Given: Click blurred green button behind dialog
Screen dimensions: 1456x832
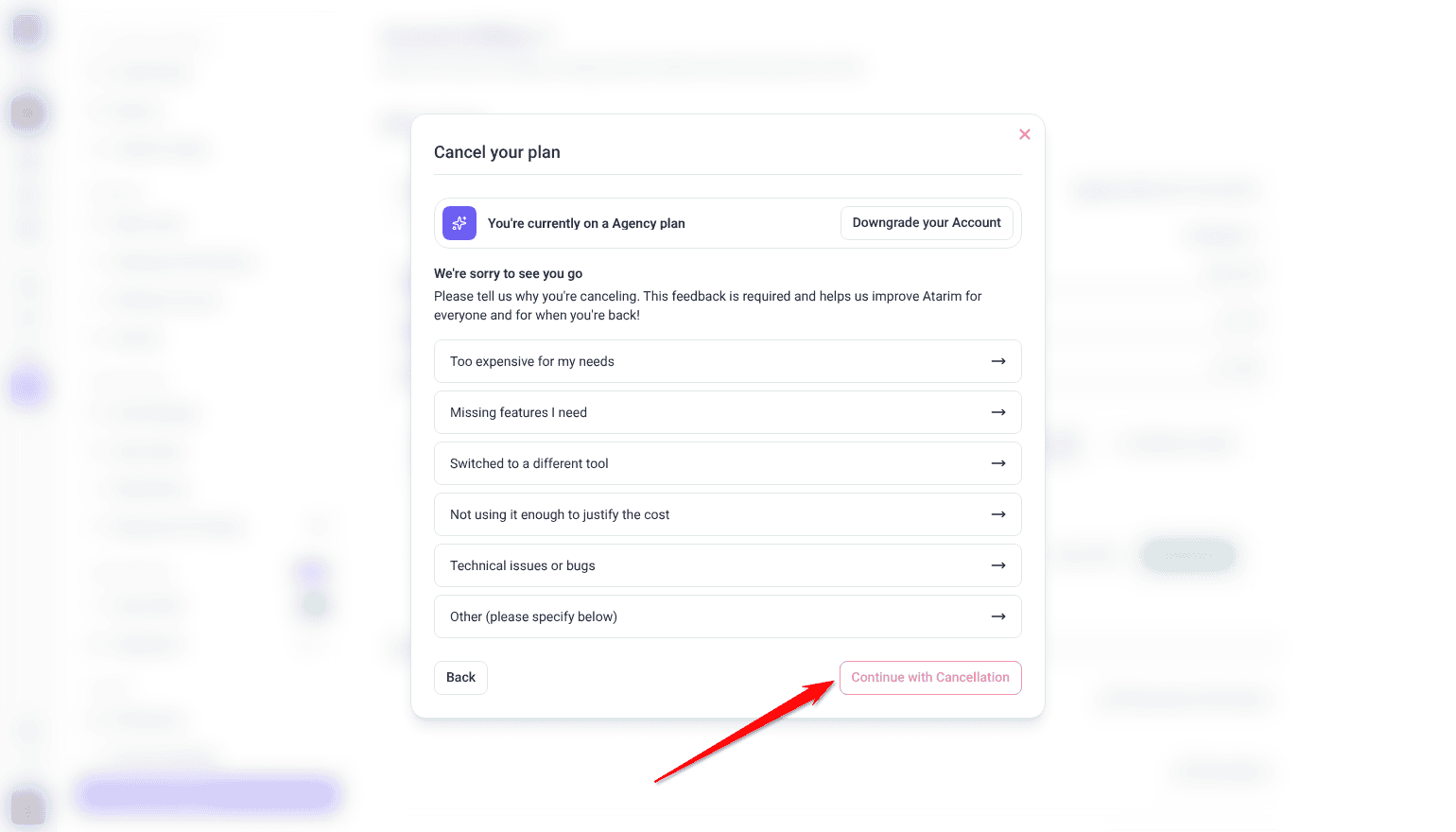Looking at the screenshot, I should click(1187, 555).
